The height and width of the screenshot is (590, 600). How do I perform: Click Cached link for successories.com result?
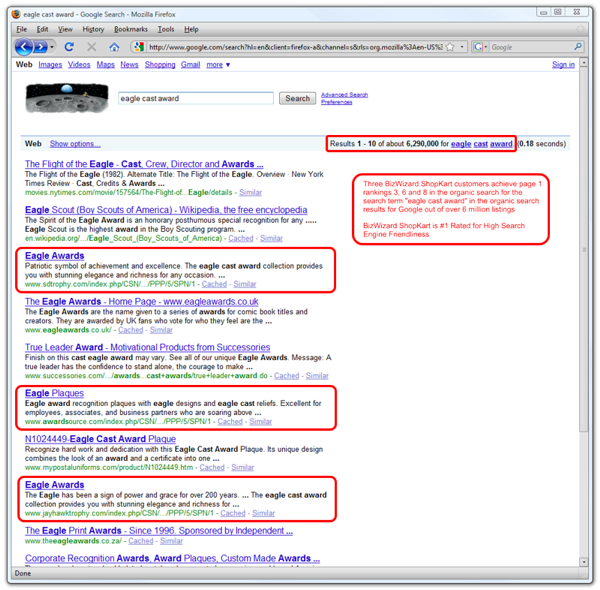coord(287,376)
